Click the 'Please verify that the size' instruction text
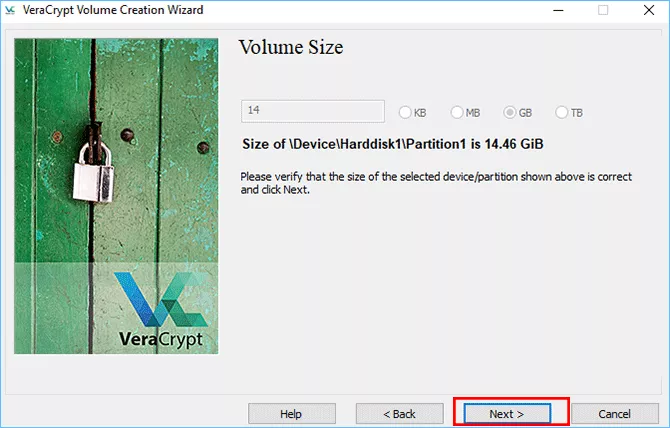670x428 pixels. pos(436,183)
